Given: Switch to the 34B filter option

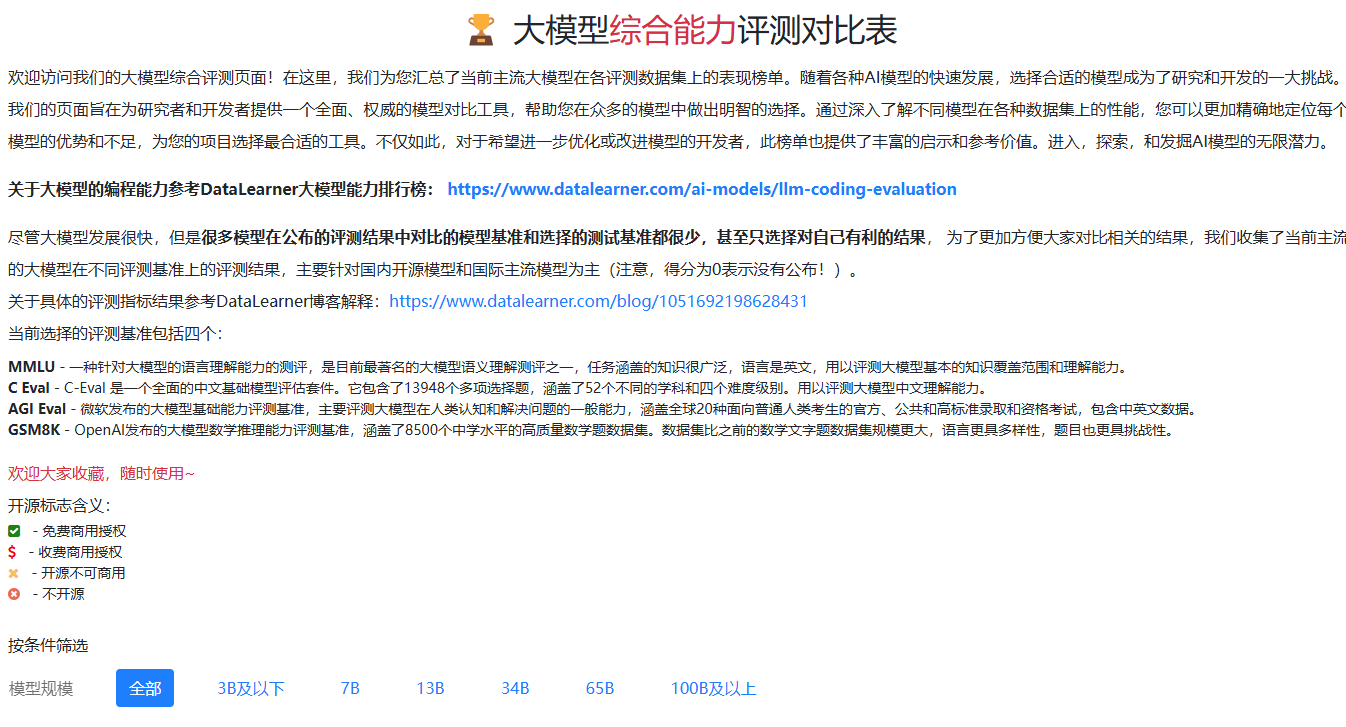Looking at the screenshot, I should pos(515,688).
